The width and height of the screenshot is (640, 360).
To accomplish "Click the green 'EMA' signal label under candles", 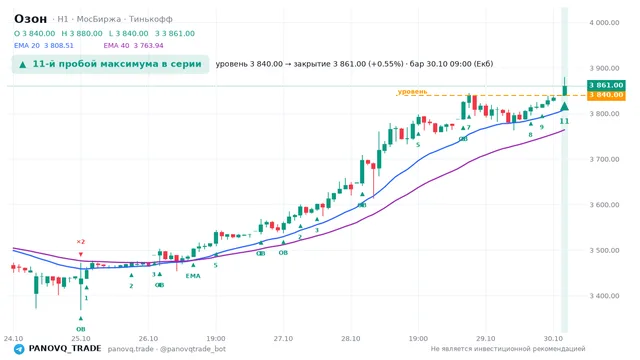I will point(193,276).
